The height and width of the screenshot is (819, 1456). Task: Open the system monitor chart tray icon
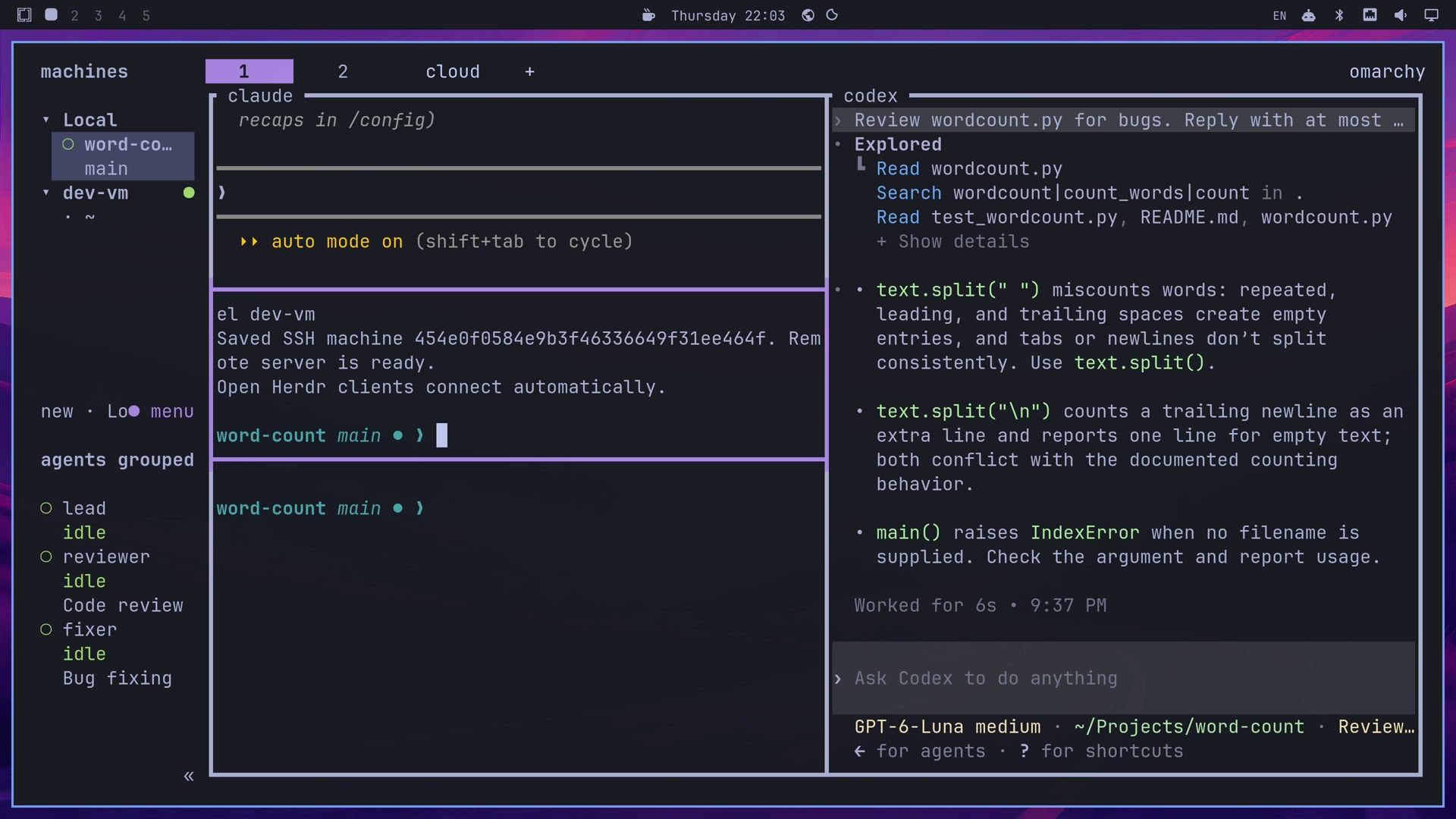point(1370,15)
